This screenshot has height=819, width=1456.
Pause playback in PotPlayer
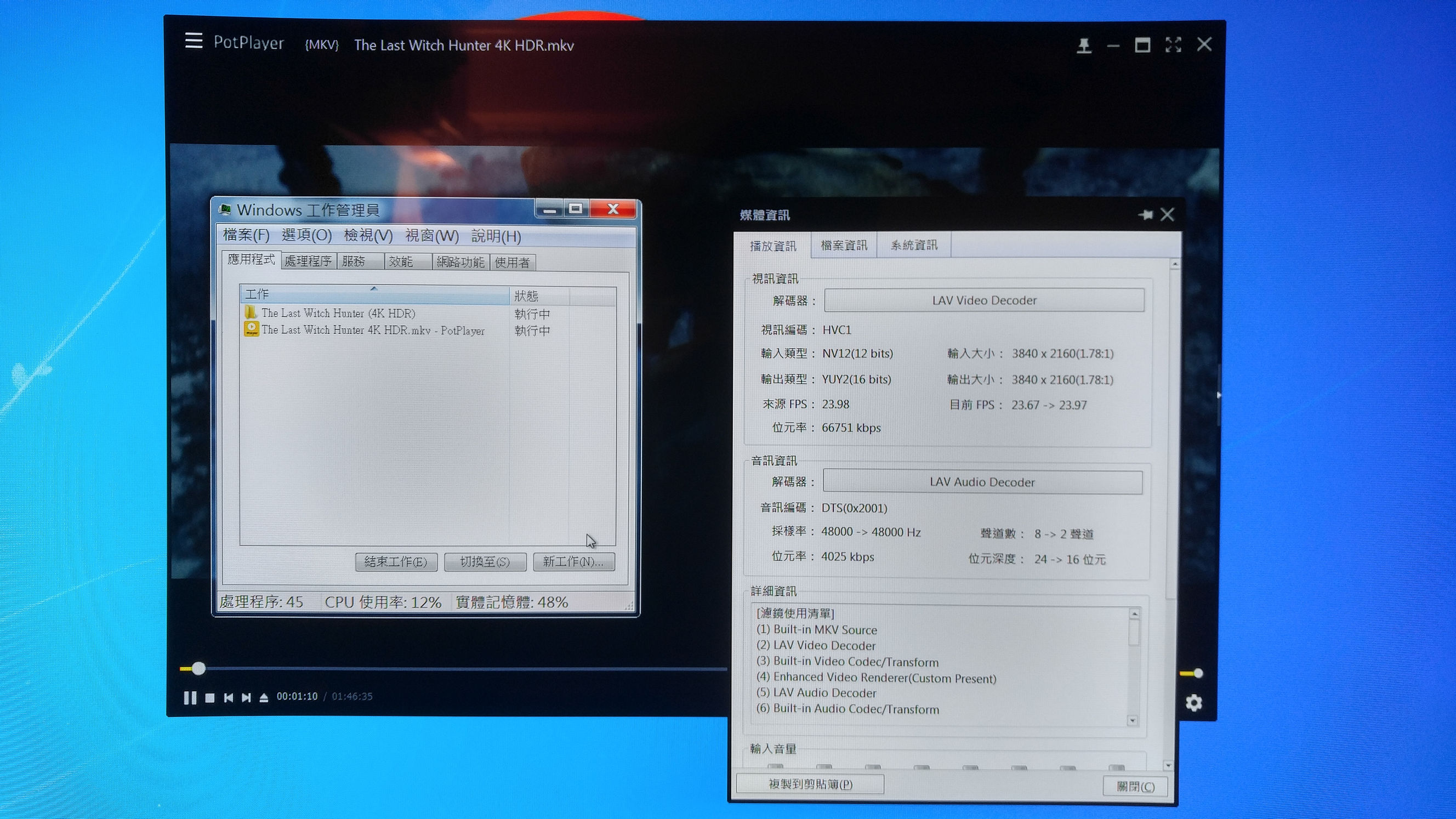point(190,697)
